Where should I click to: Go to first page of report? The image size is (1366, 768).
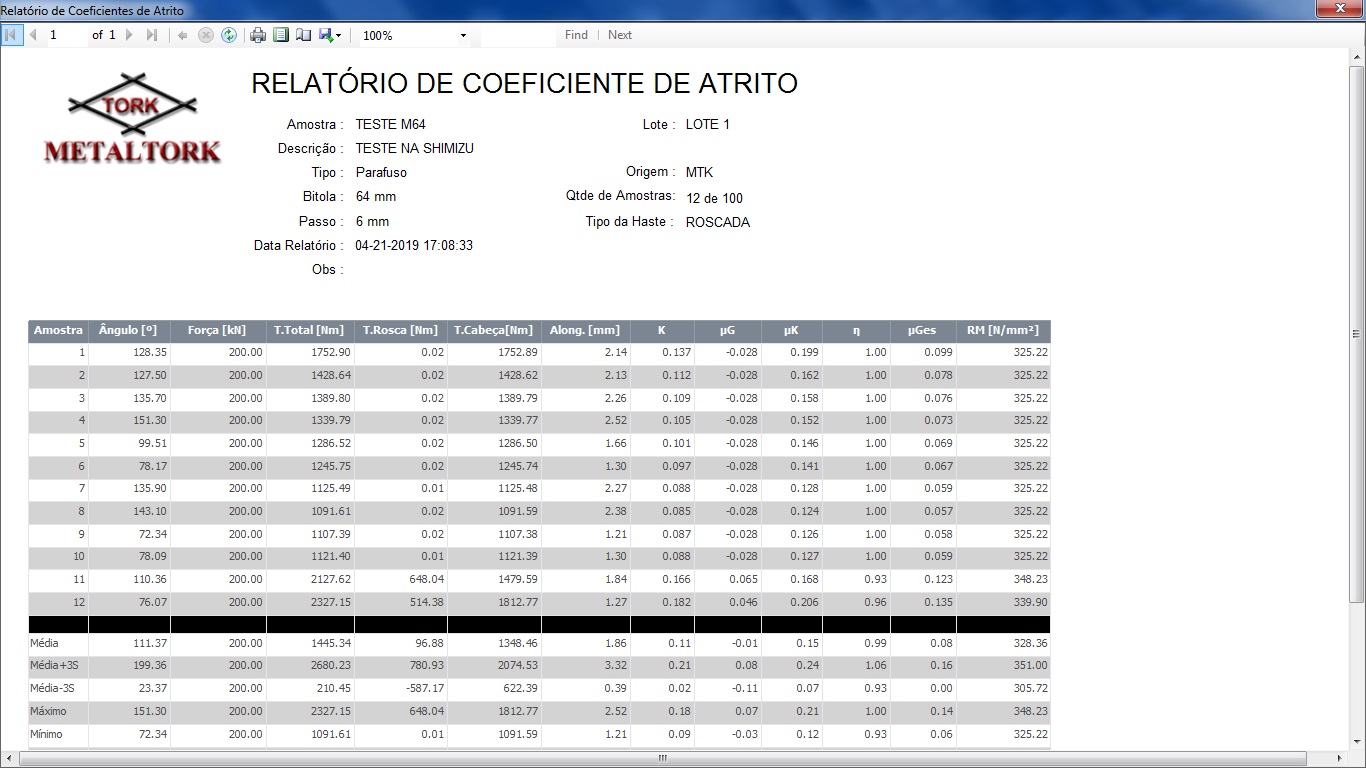pyautogui.click(x=12, y=35)
